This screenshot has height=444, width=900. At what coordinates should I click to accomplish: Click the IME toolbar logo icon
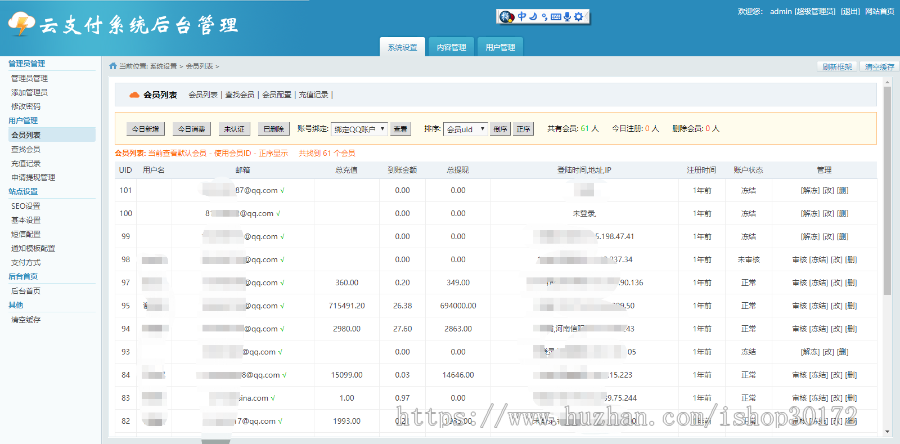(x=506, y=17)
